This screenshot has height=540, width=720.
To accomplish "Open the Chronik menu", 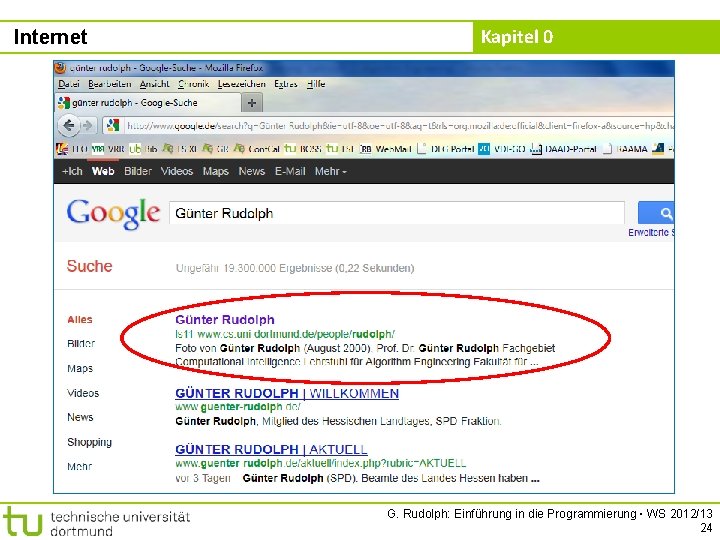I will point(194,84).
